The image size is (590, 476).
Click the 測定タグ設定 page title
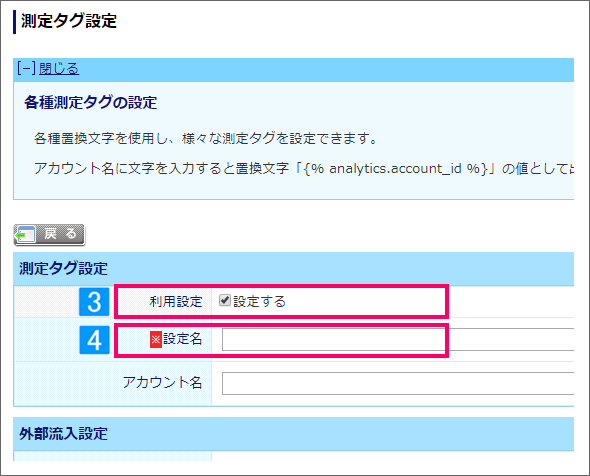69,21
